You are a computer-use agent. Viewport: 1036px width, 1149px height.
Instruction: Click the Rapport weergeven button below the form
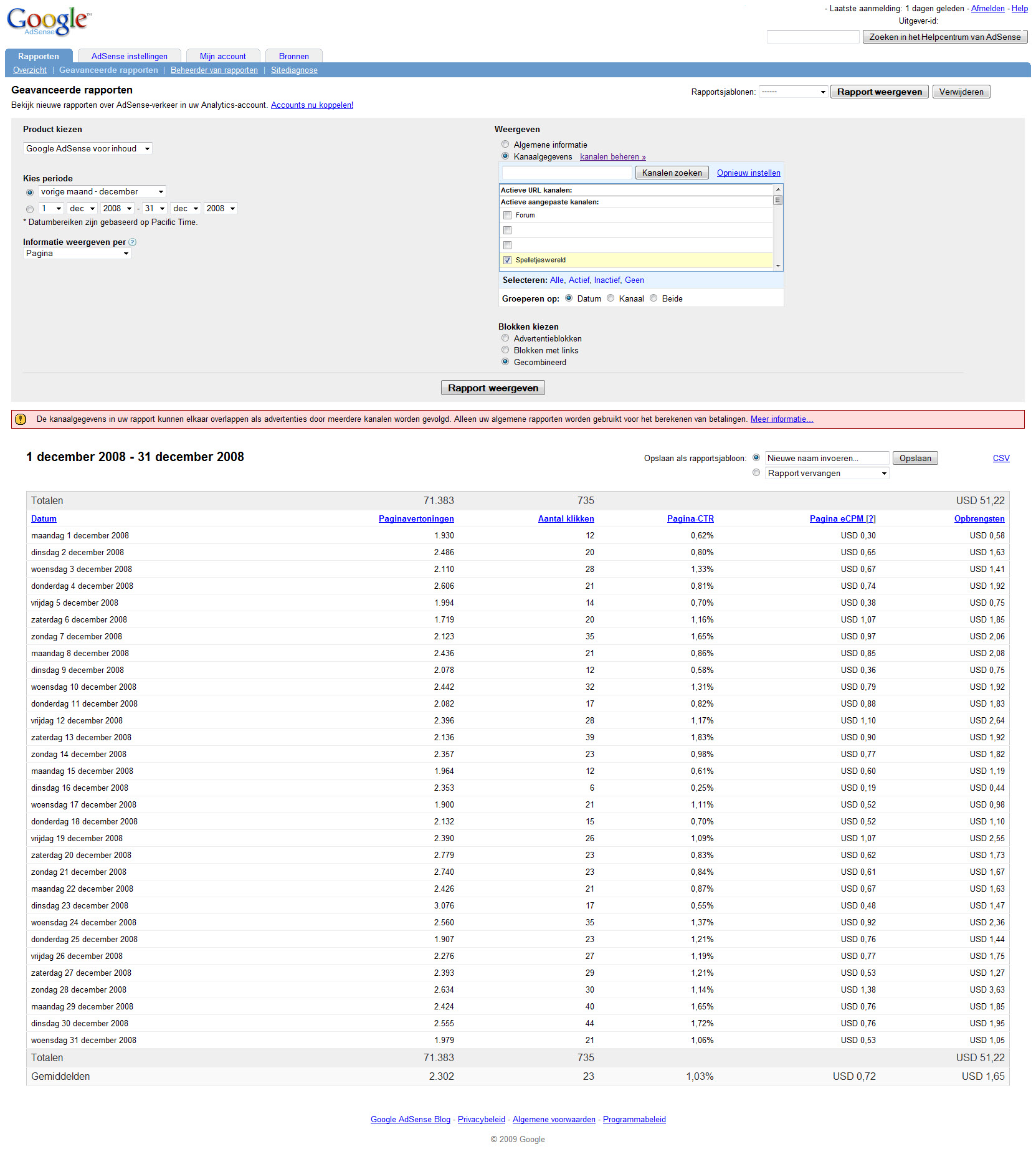493,388
